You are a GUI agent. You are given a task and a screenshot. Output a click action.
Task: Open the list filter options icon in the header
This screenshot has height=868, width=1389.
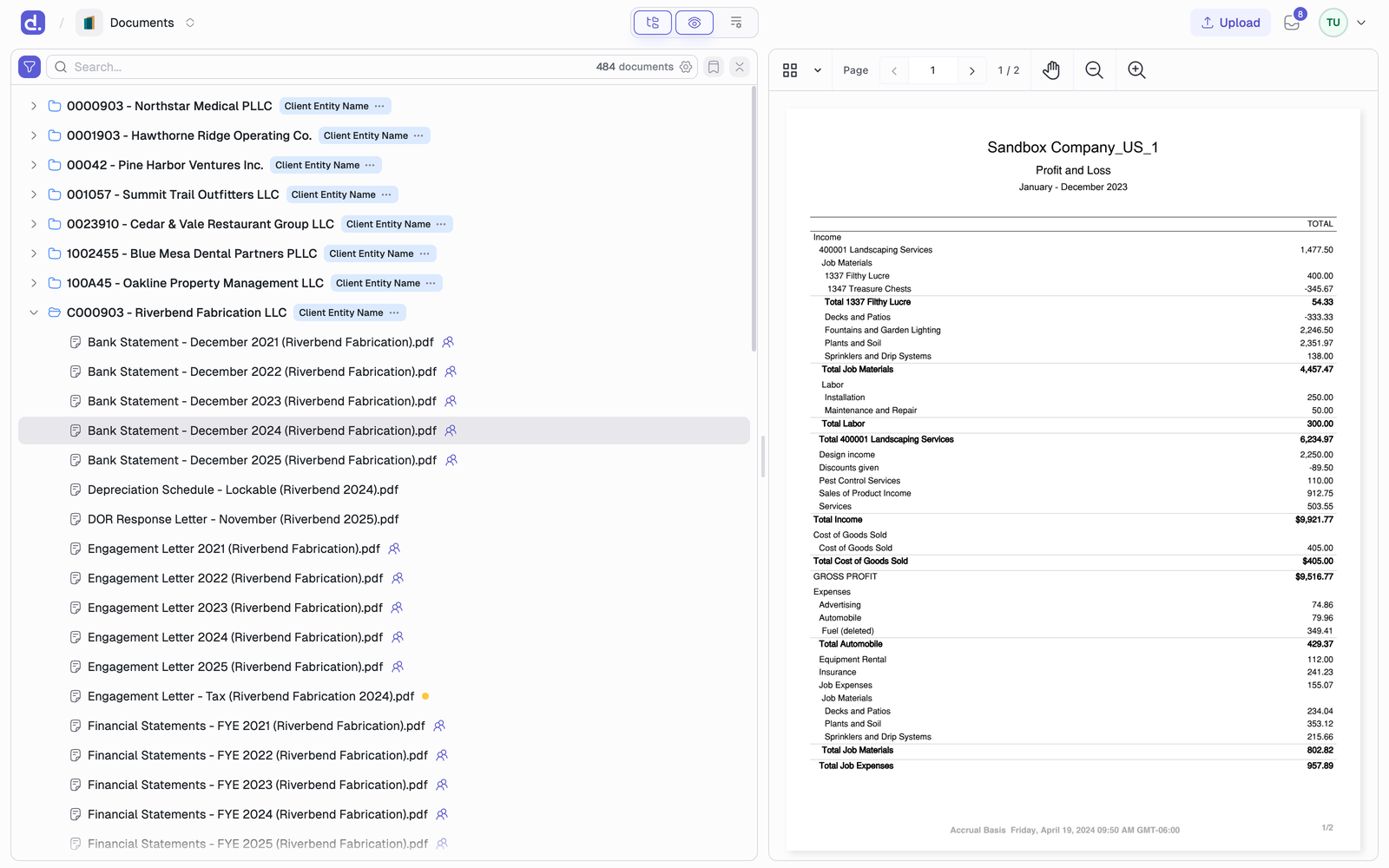[736, 23]
